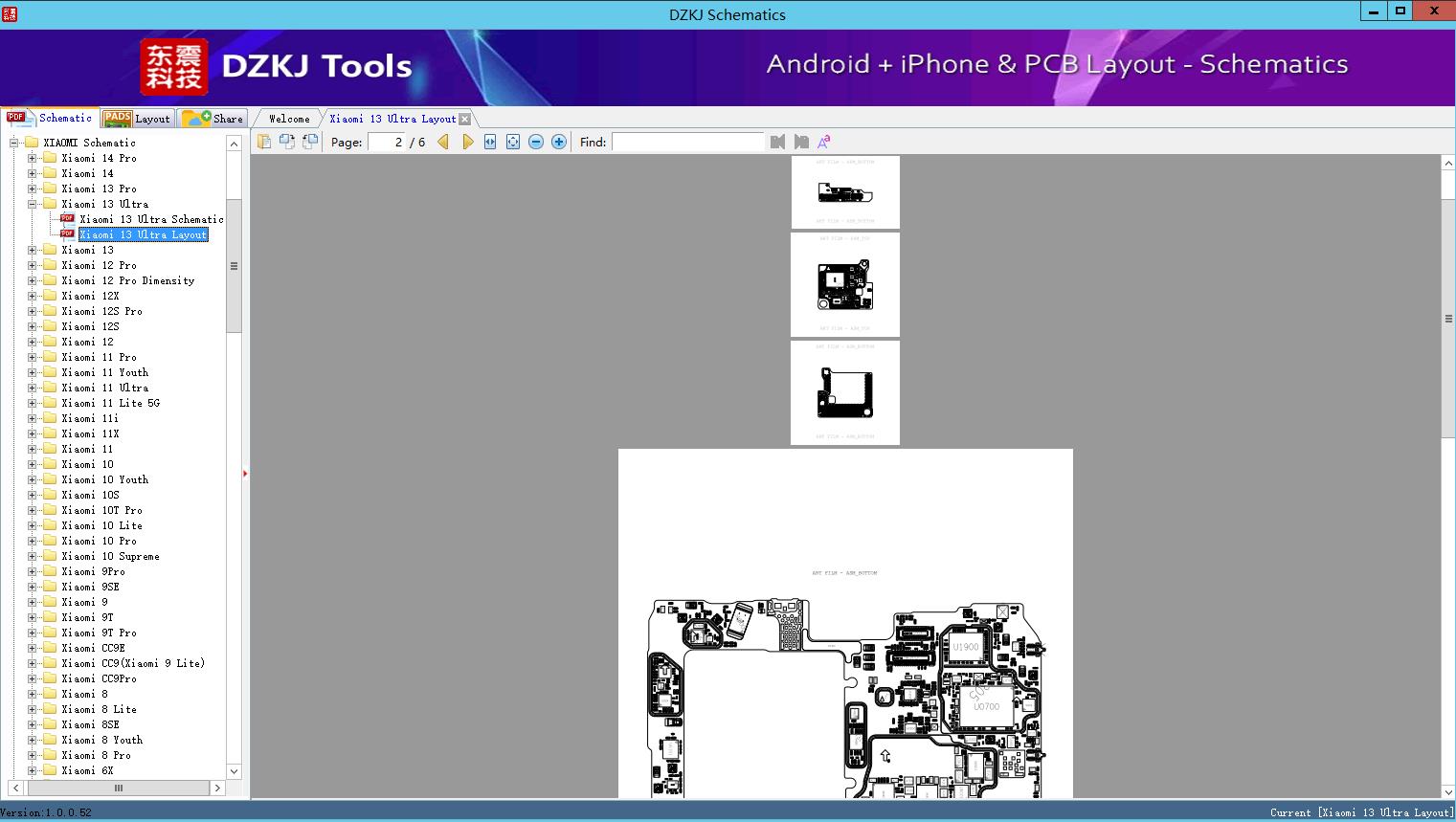
Task: Select the Xiaomi 13 Ultra Layout document tab
Action: coord(392,119)
